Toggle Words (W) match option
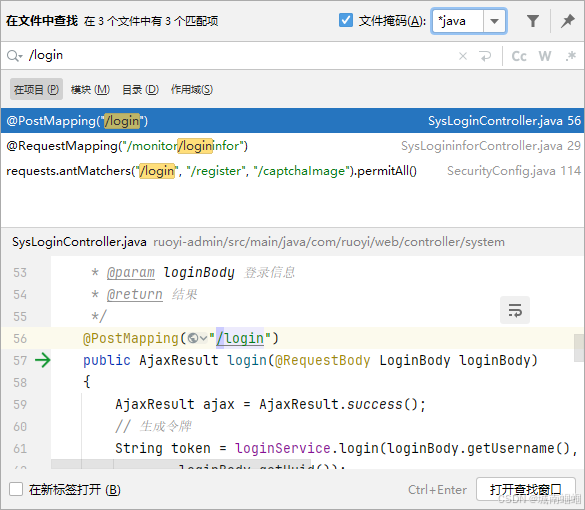The width and height of the screenshot is (585, 510). [x=545, y=56]
